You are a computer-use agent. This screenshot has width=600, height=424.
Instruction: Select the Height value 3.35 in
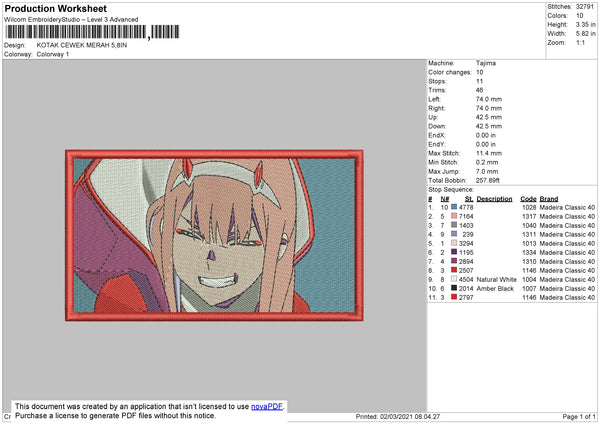[585, 24]
